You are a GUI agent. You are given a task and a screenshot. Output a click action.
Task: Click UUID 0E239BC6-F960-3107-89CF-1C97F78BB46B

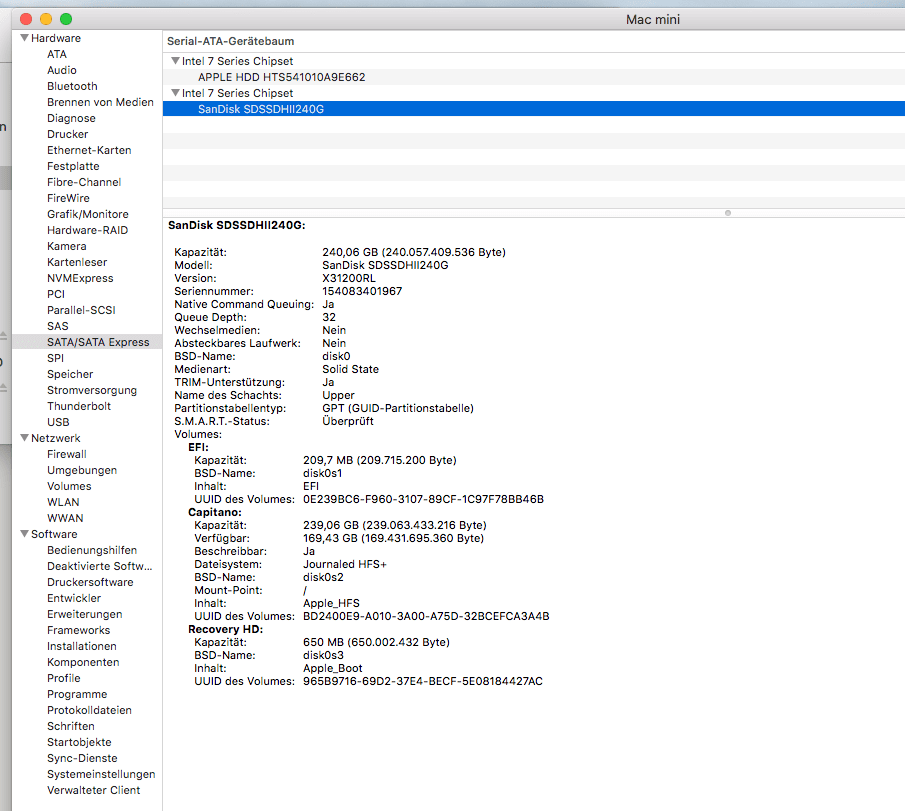423,499
